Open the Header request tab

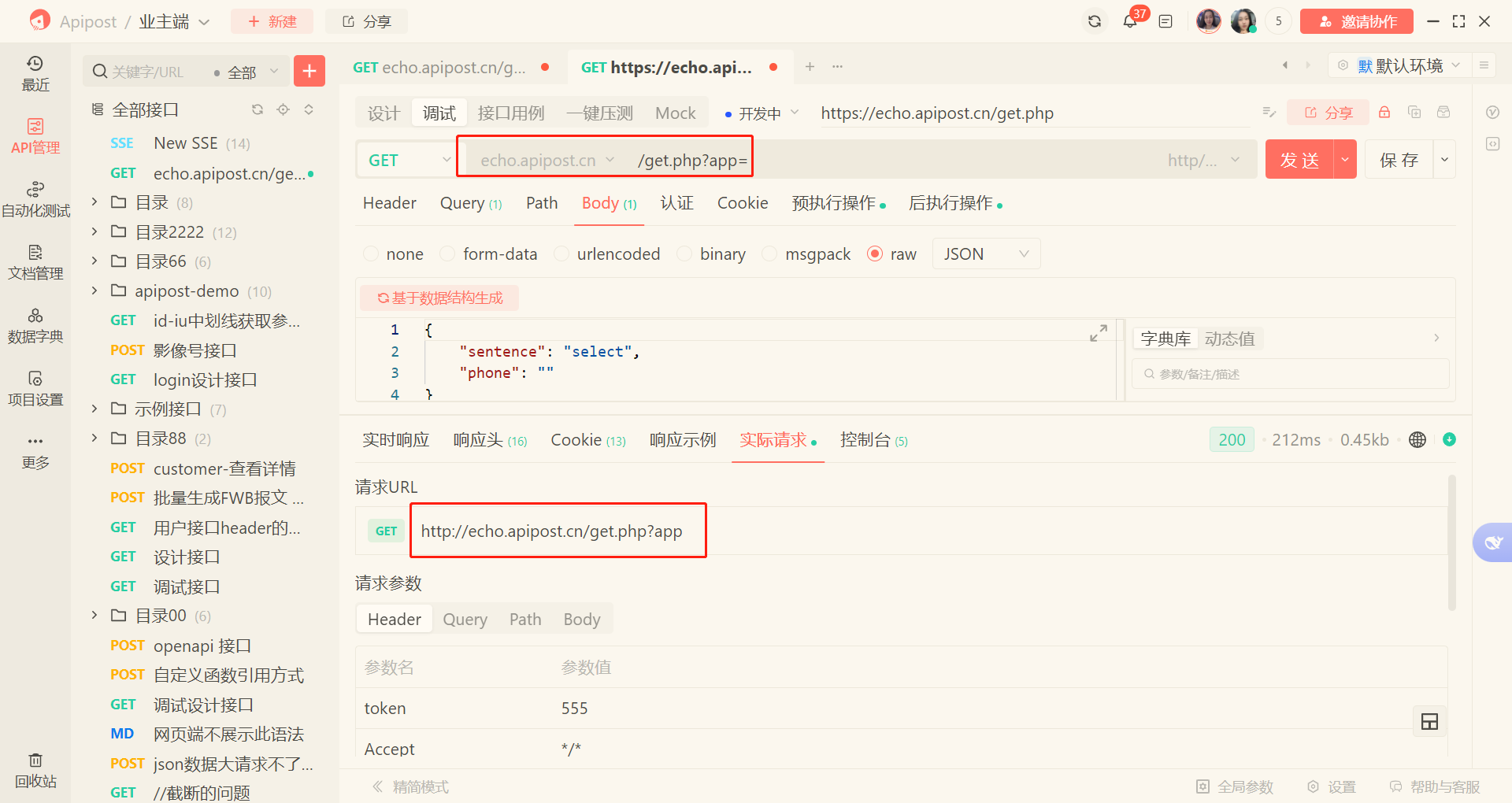pyautogui.click(x=390, y=203)
